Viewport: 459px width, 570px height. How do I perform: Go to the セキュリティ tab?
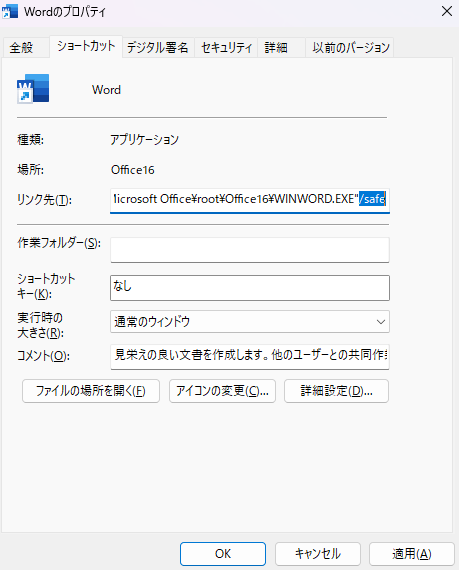pyautogui.click(x=226, y=48)
